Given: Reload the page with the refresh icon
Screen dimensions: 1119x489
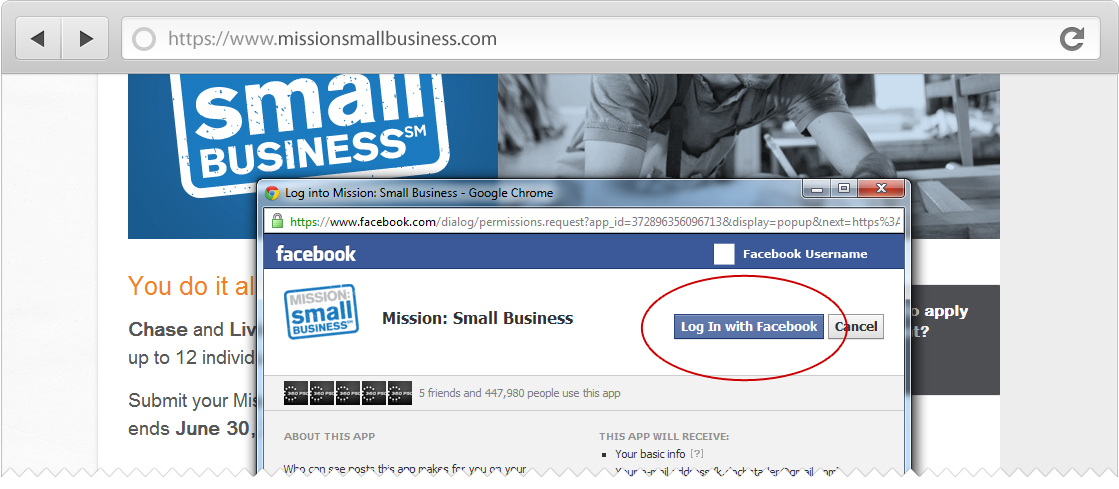Looking at the screenshot, I should 1072,39.
